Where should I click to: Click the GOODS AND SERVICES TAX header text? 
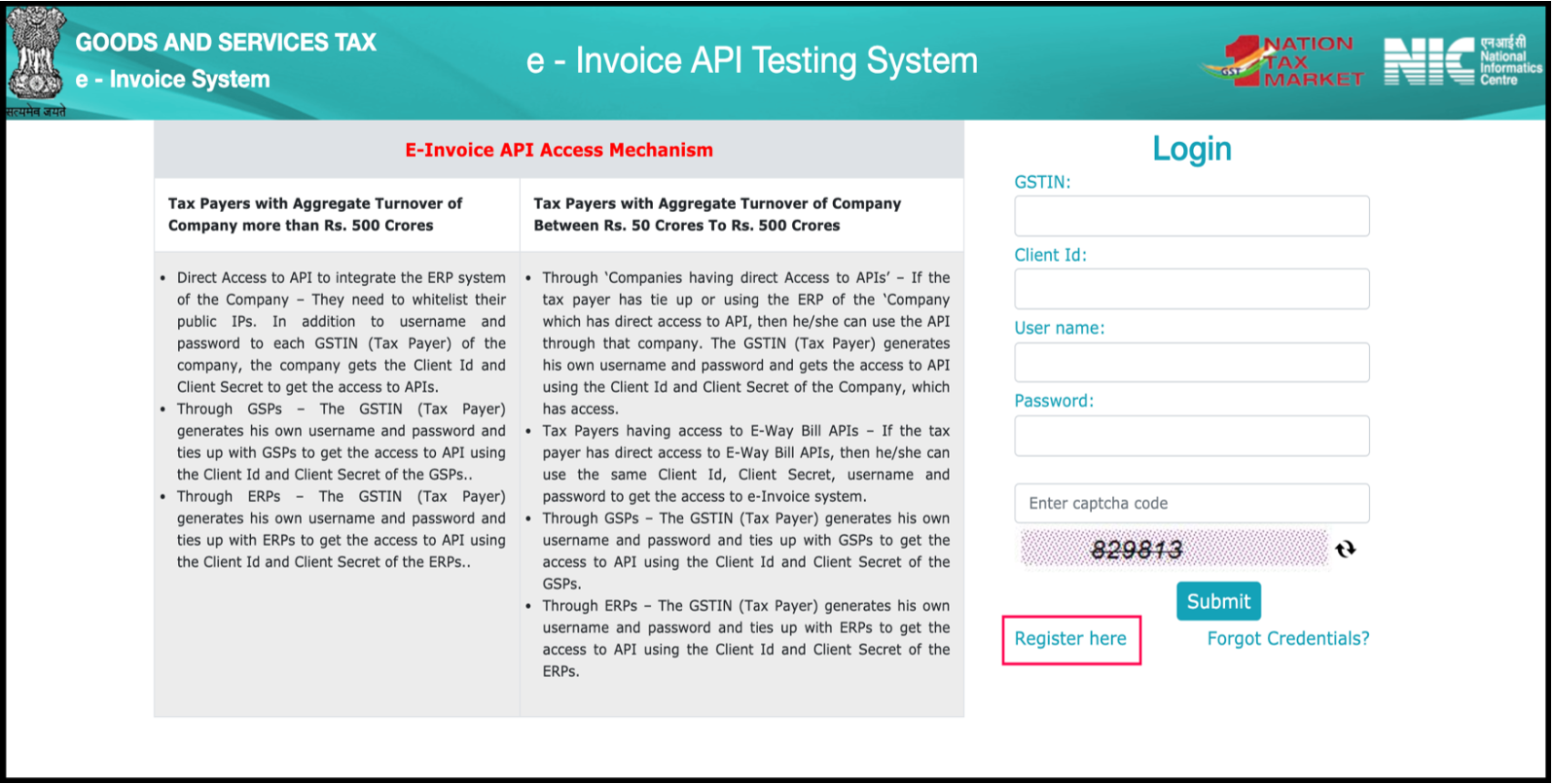[226, 42]
